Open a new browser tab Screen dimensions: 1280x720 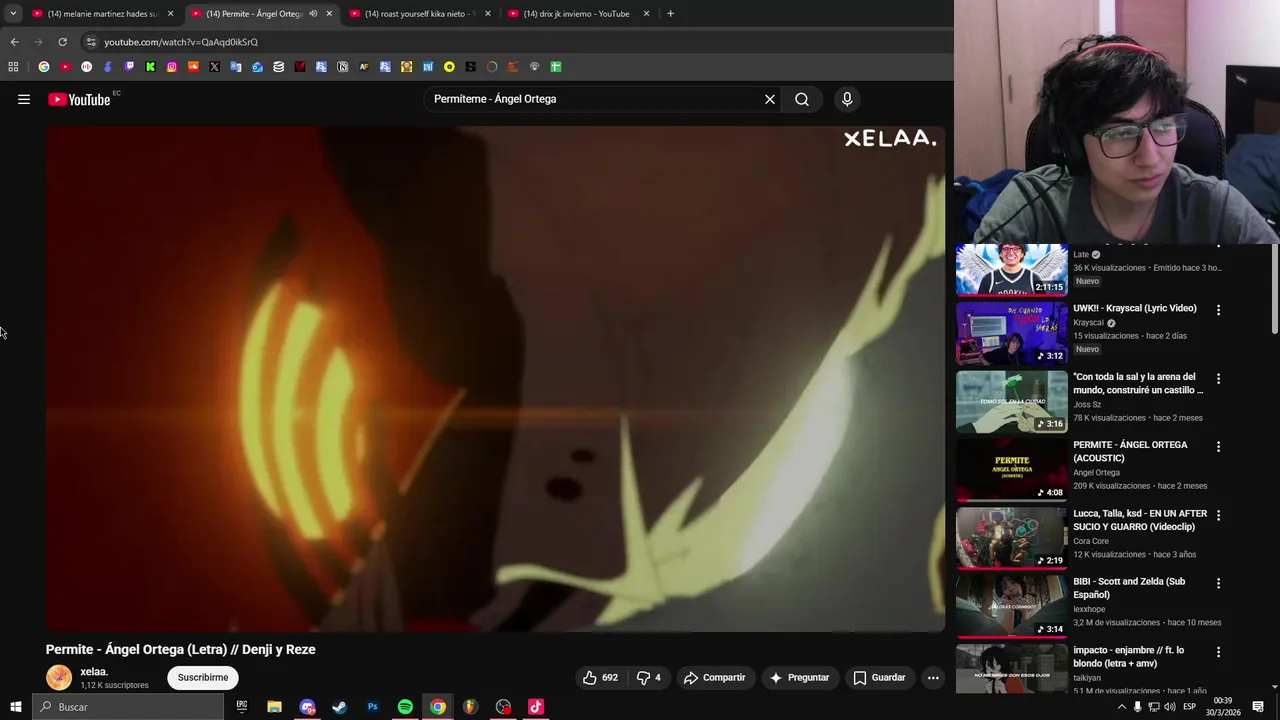[x=670, y=14]
